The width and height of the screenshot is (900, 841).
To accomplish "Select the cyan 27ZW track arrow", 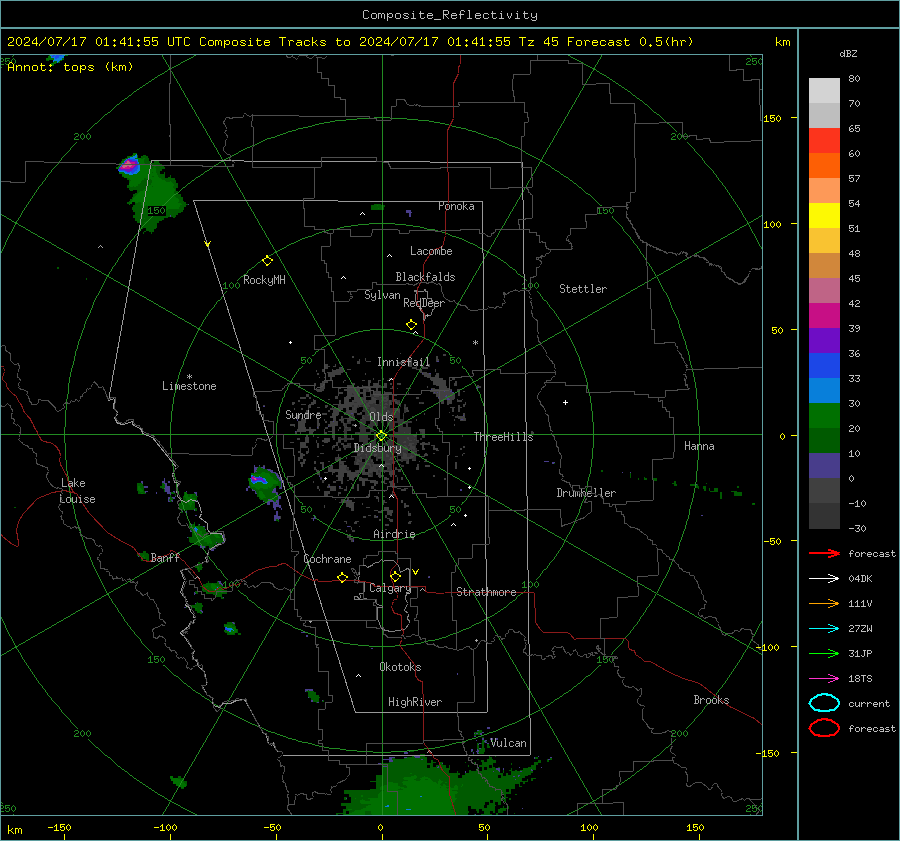I will click(824, 629).
